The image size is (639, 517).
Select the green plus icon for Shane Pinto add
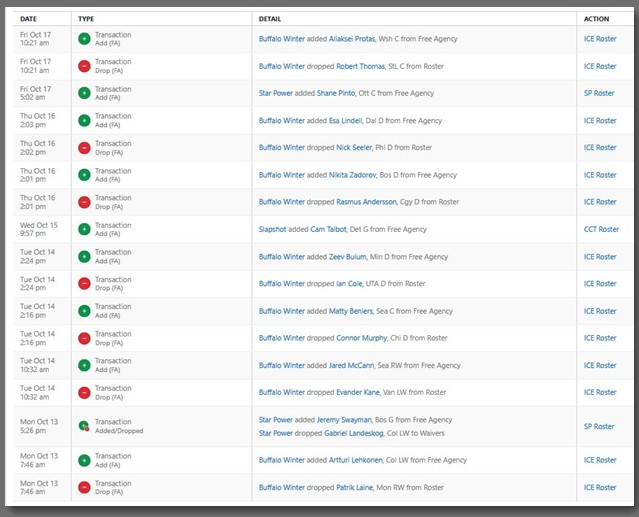84,93
